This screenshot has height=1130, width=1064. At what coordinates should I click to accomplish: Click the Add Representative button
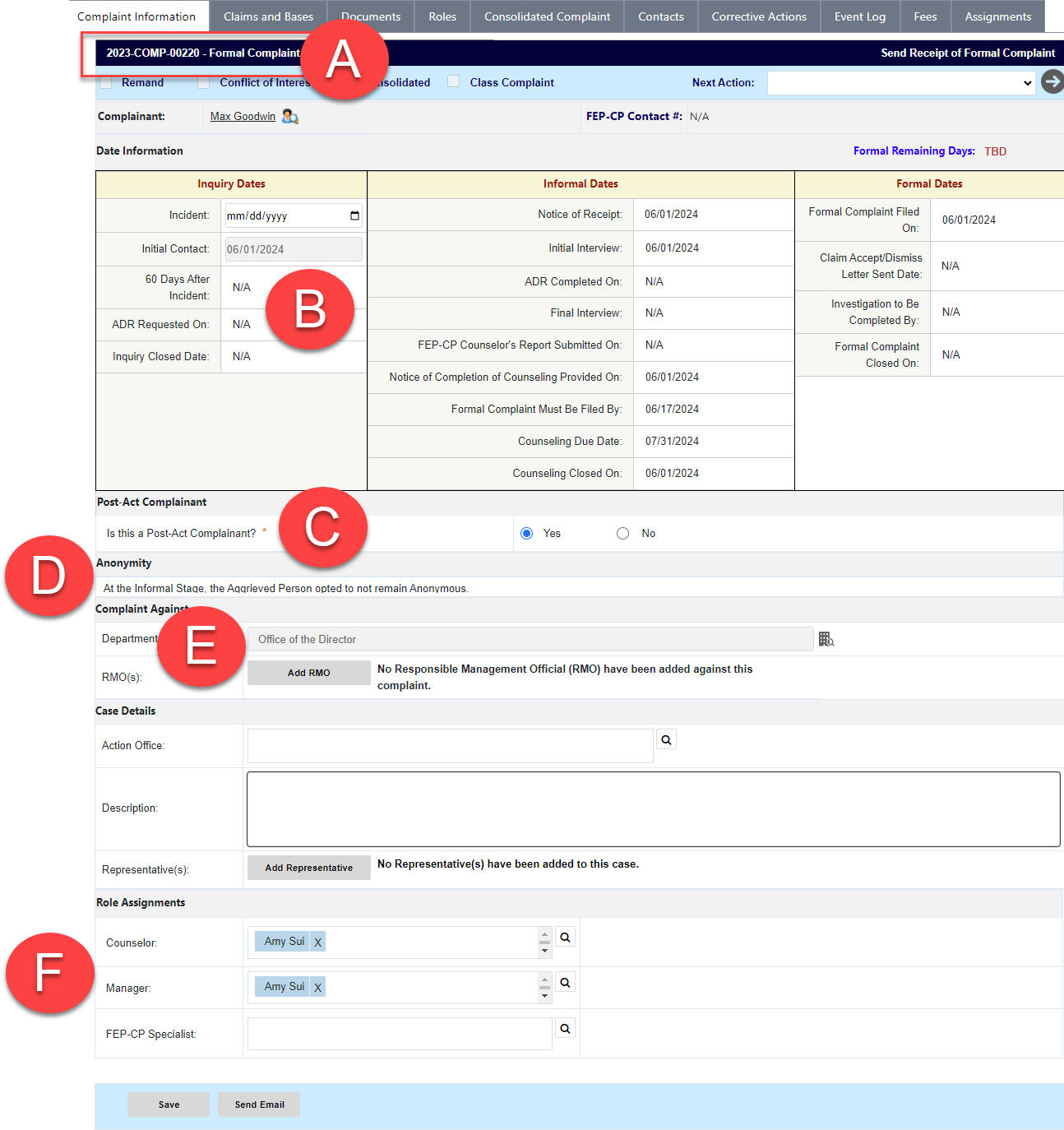pos(309,868)
